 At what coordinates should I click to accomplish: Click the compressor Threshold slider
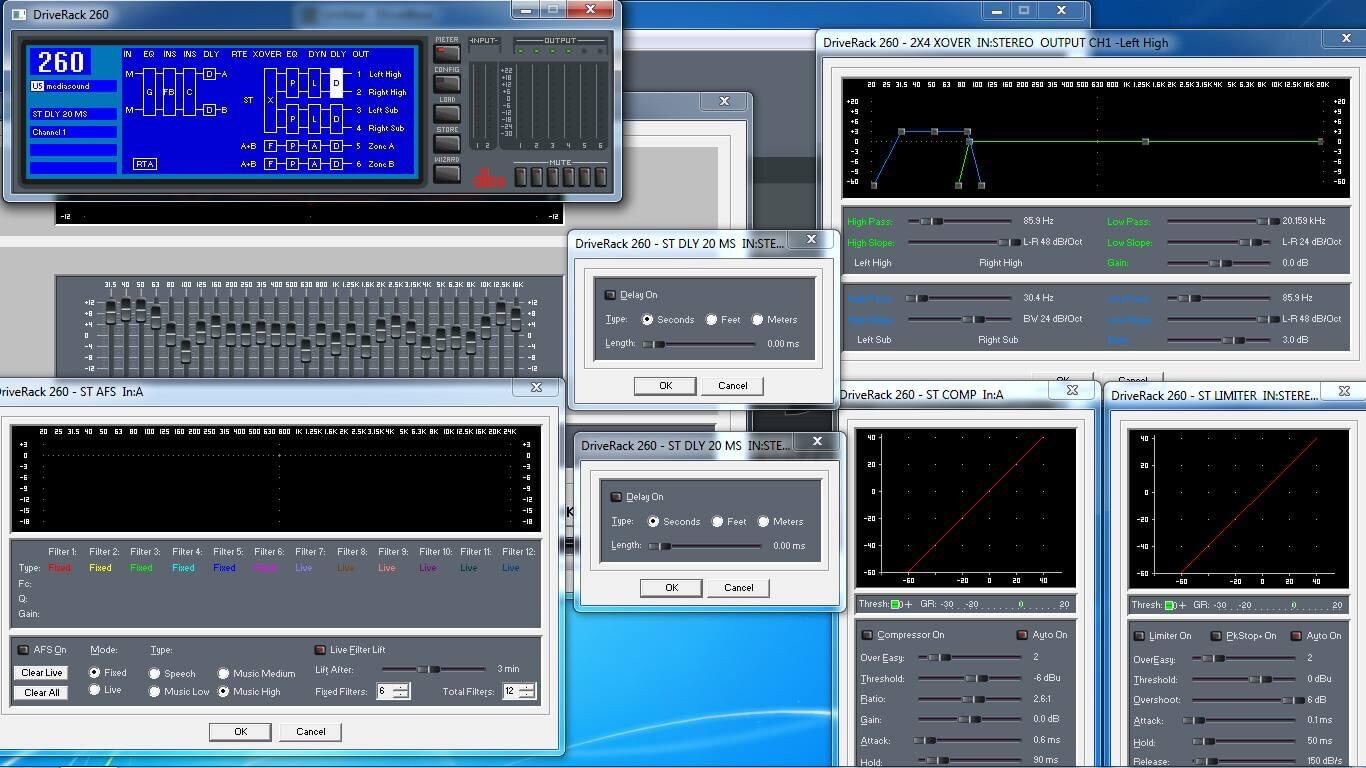[969, 679]
